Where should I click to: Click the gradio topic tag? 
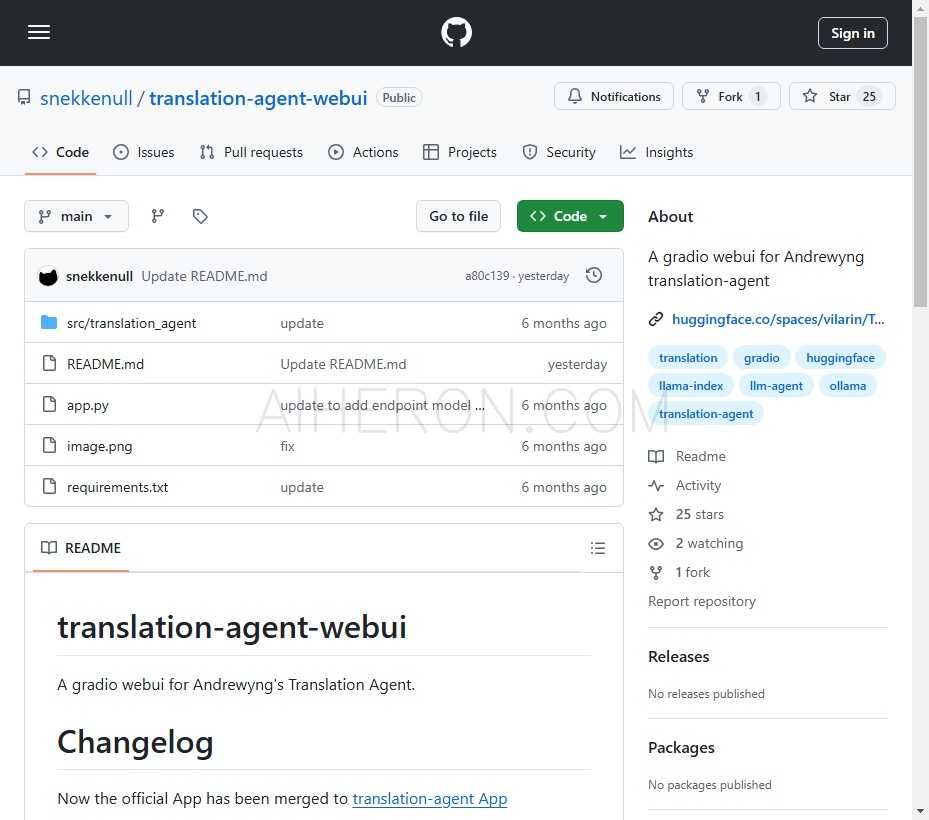pyautogui.click(x=761, y=358)
